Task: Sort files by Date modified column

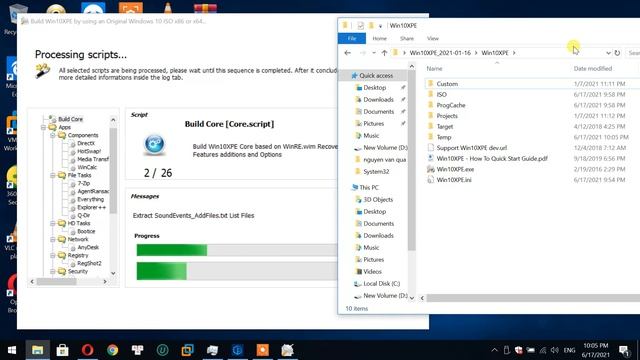Action: point(593,69)
